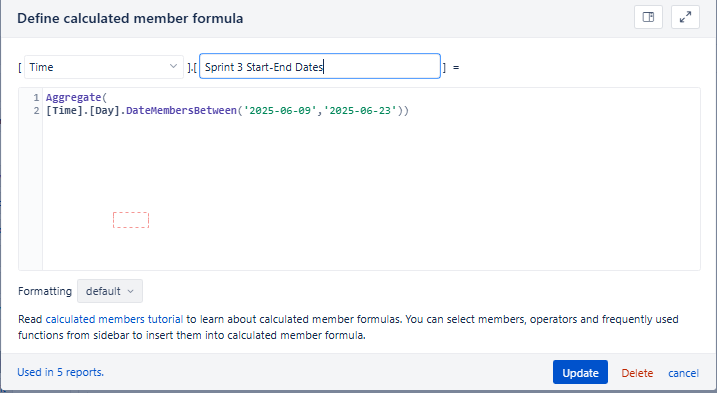Click line number 2 in the gutter
The height and width of the screenshot is (393, 717).
pyautogui.click(x=36, y=111)
